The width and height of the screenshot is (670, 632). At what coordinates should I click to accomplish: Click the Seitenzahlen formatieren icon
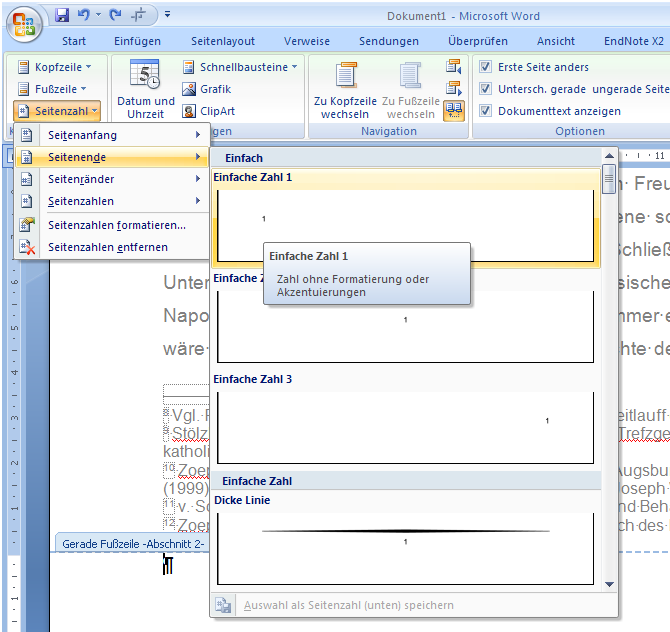click(x=26, y=225)
